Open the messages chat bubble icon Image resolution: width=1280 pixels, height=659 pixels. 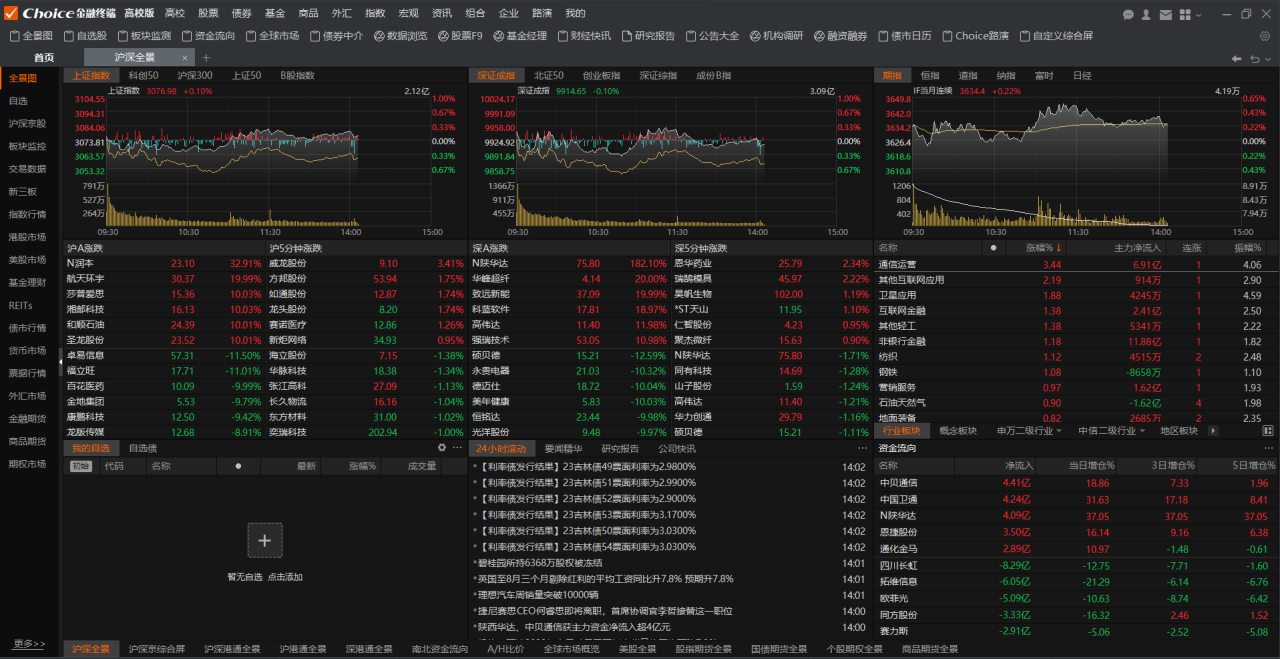click(1128, 14)
